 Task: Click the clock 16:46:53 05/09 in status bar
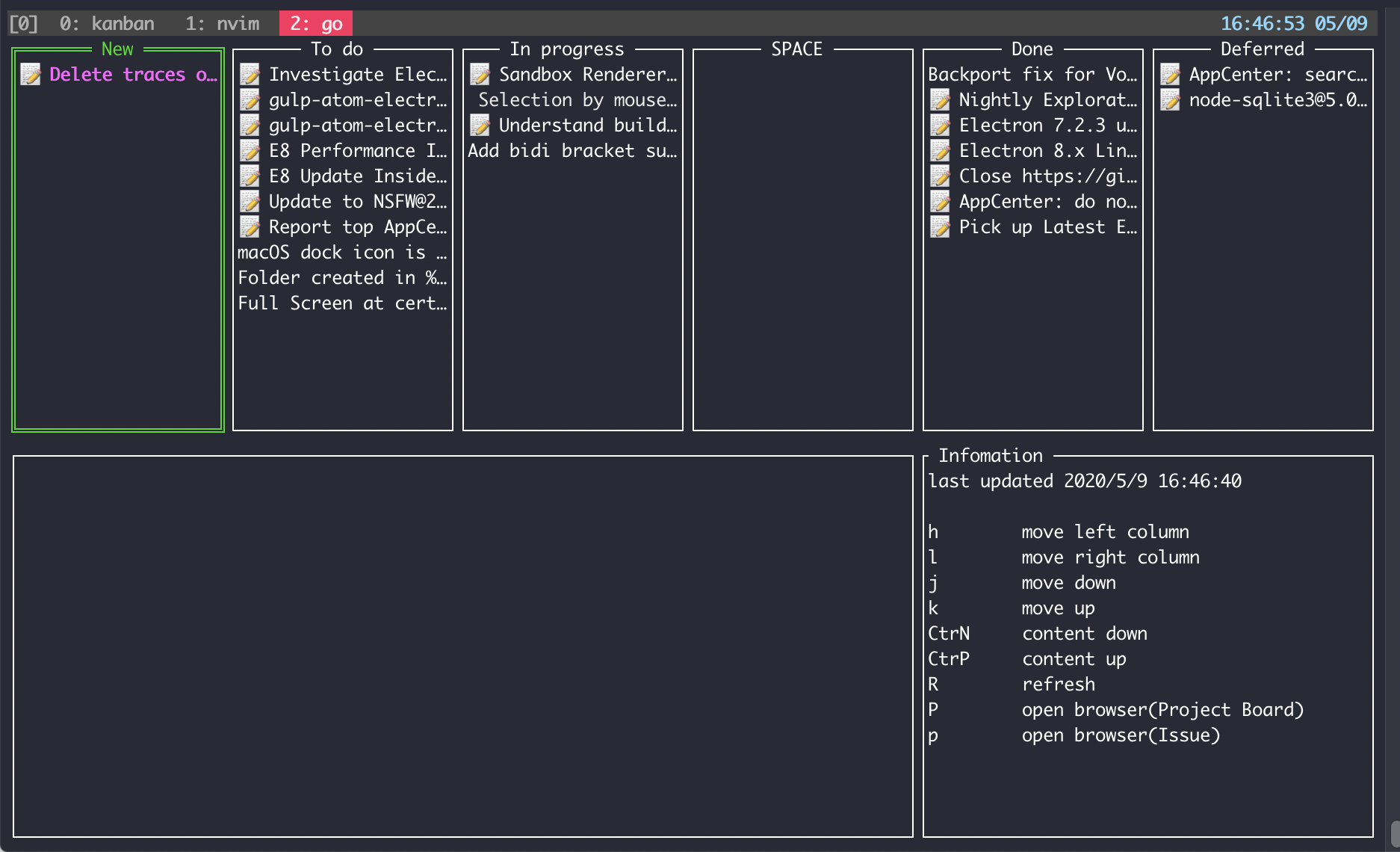tap(1294, 23)
